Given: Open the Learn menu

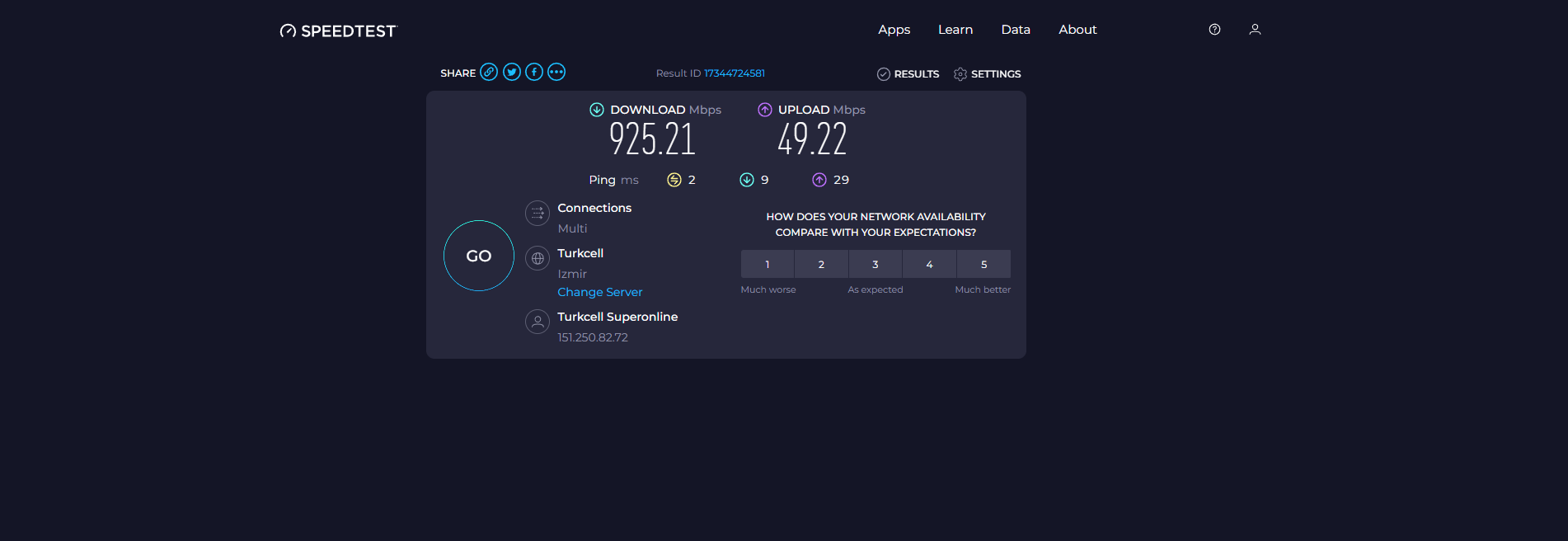Looking at the screenshot, I should pos(955,30).
